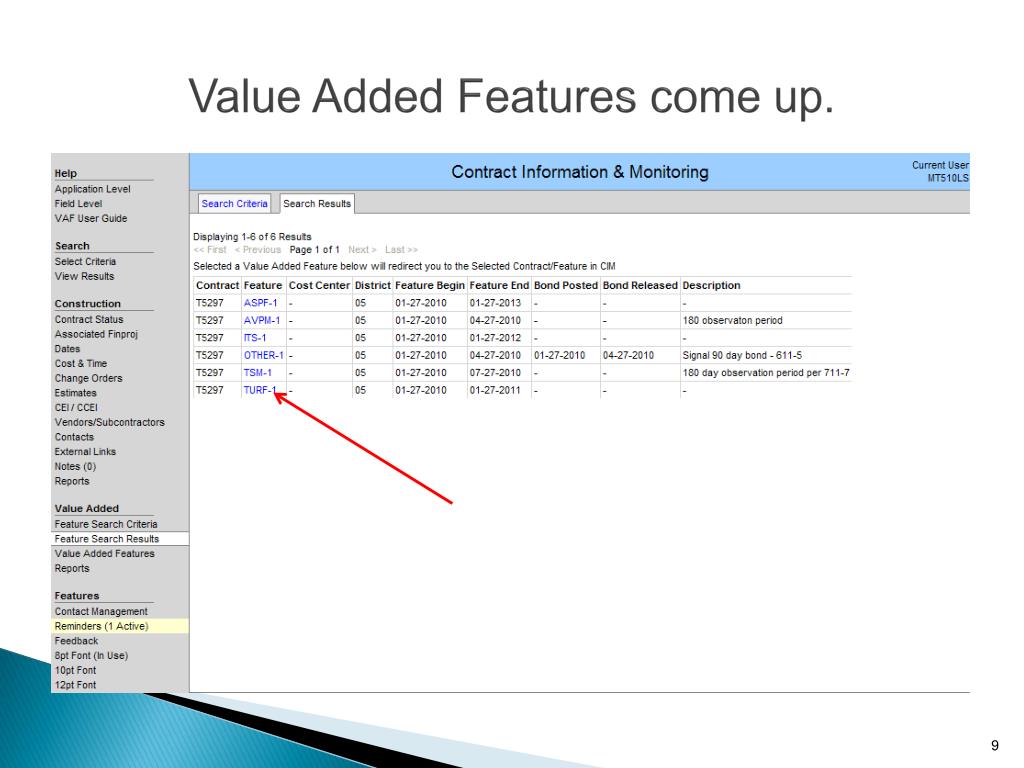
Task: Open Contacts in sidebar
Action: [74, 438]
